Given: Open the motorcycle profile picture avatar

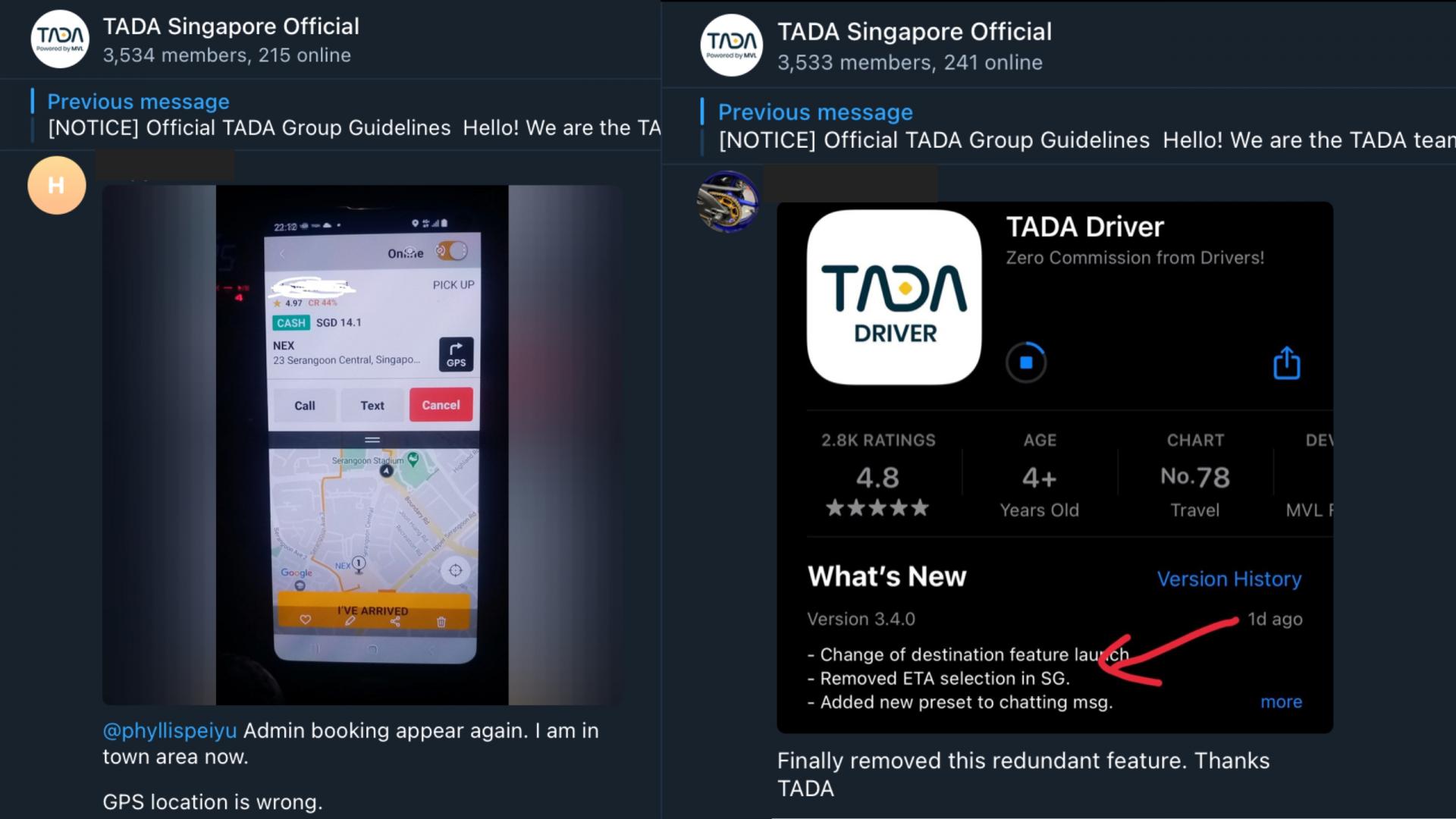Looking at the screenshot, I should coord(728,201).
